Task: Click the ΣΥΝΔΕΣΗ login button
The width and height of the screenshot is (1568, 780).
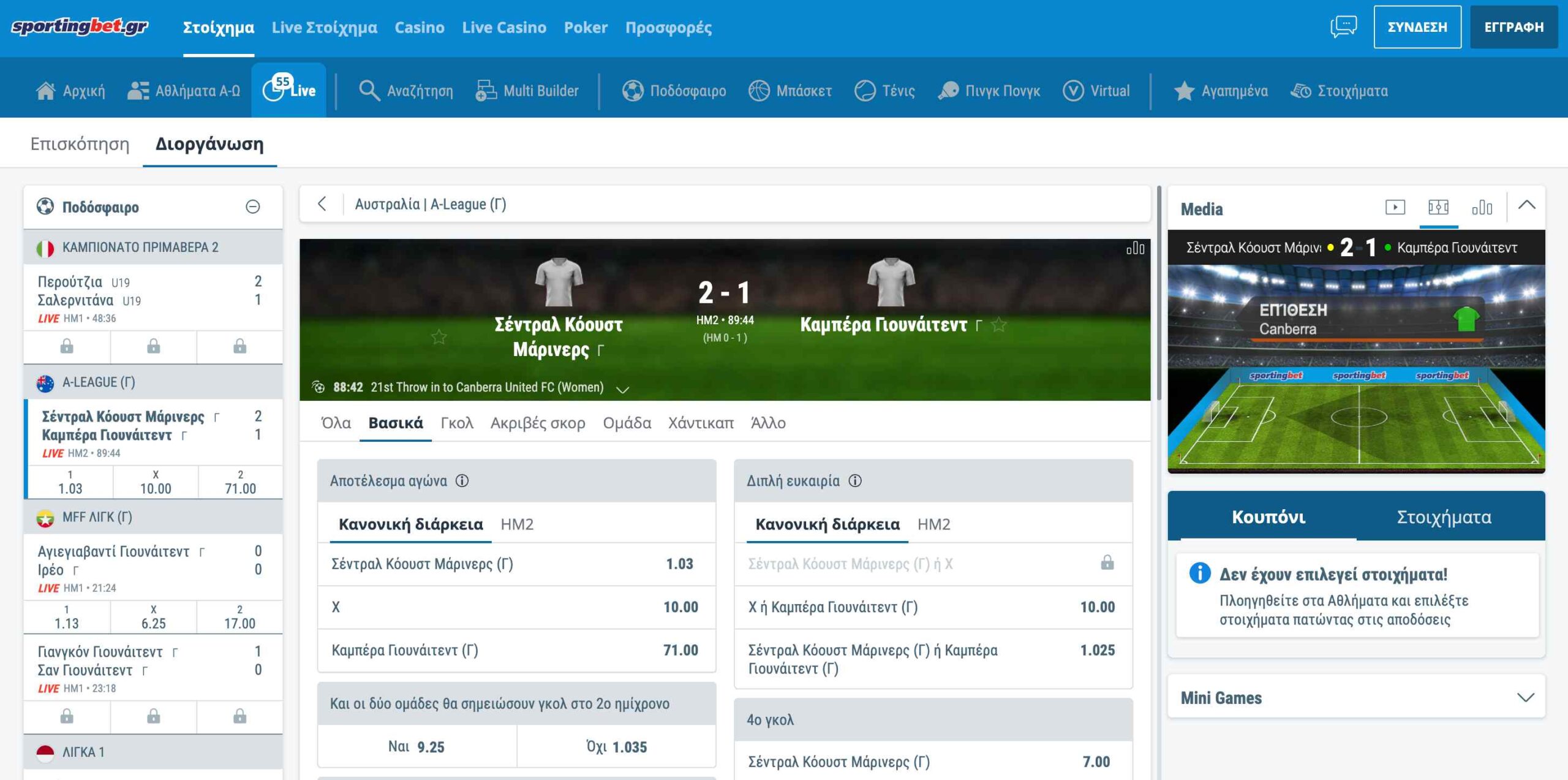Action: pyautogui.click(x=1417, y=27)
